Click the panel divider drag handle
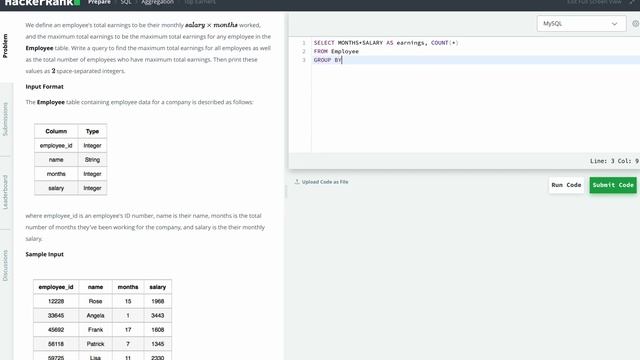This screenshot has height=360, width=640. (x=286, y=191)
